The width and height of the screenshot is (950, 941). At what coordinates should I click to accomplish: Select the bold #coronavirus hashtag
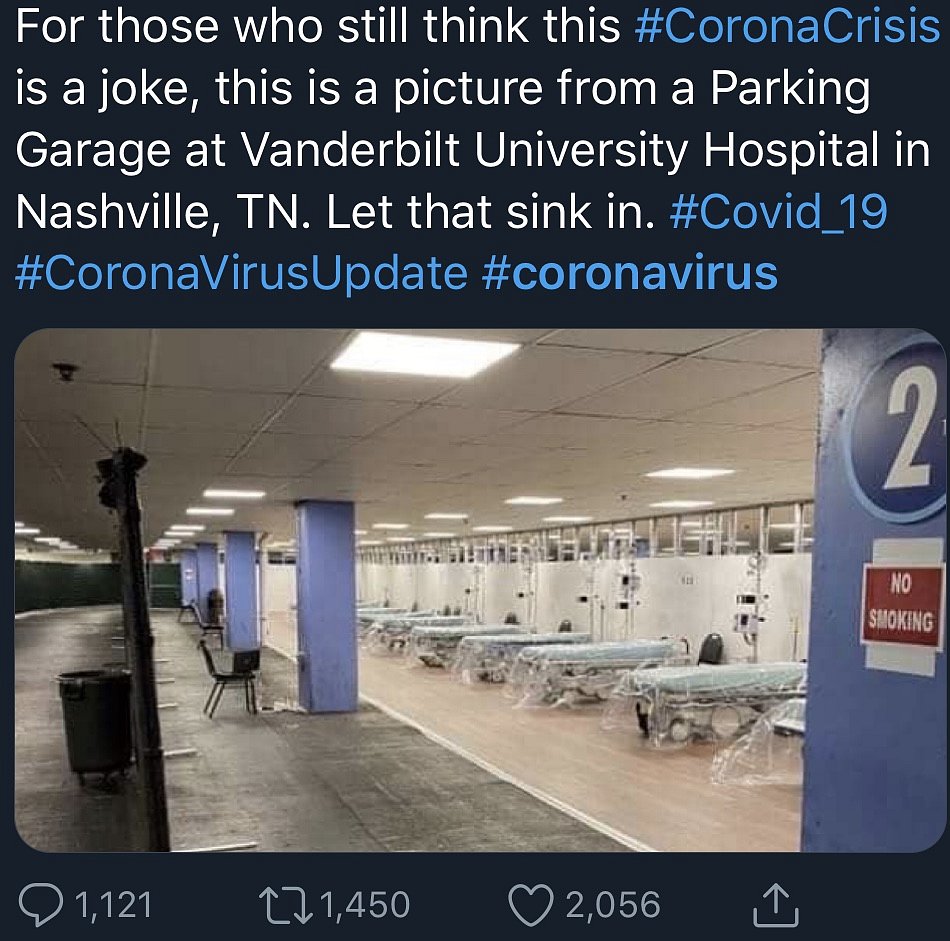coord(629,274)
